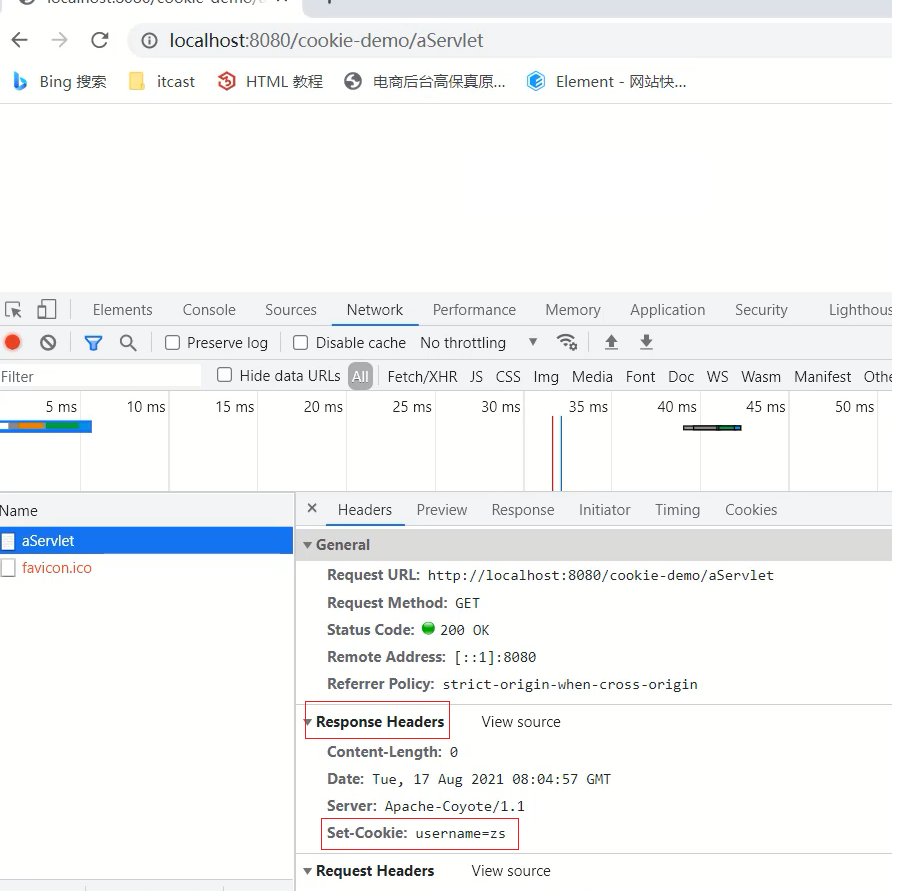Show the Initiator tab

coord(604,509)
